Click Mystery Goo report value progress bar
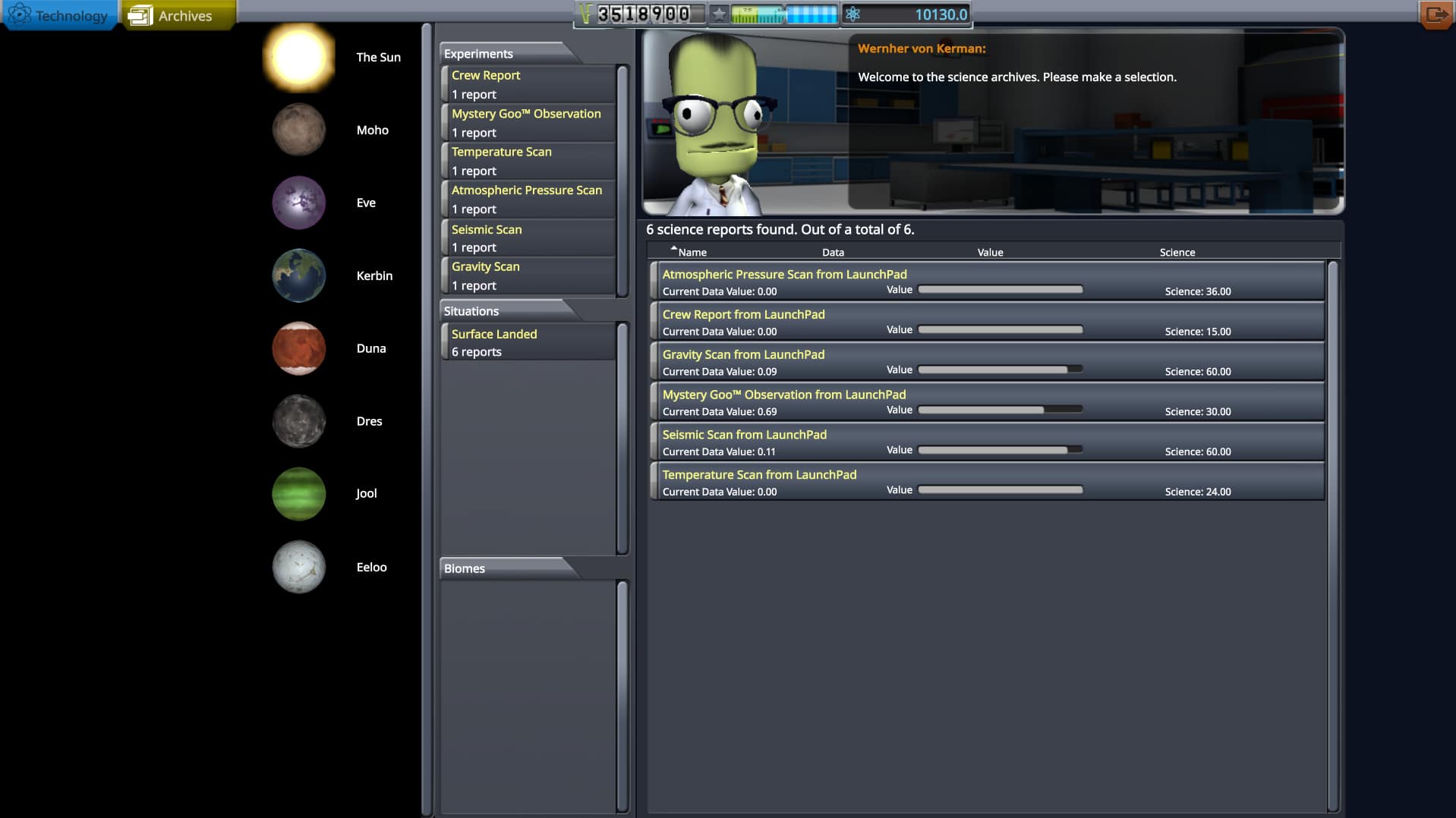Screen dimensions: 1456x818 [1001, 410]
